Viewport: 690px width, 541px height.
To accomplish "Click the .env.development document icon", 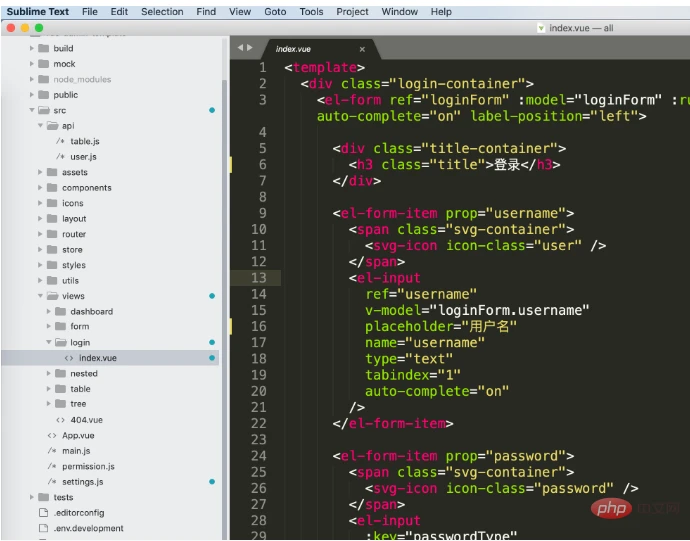I will [x=43, y=528].
